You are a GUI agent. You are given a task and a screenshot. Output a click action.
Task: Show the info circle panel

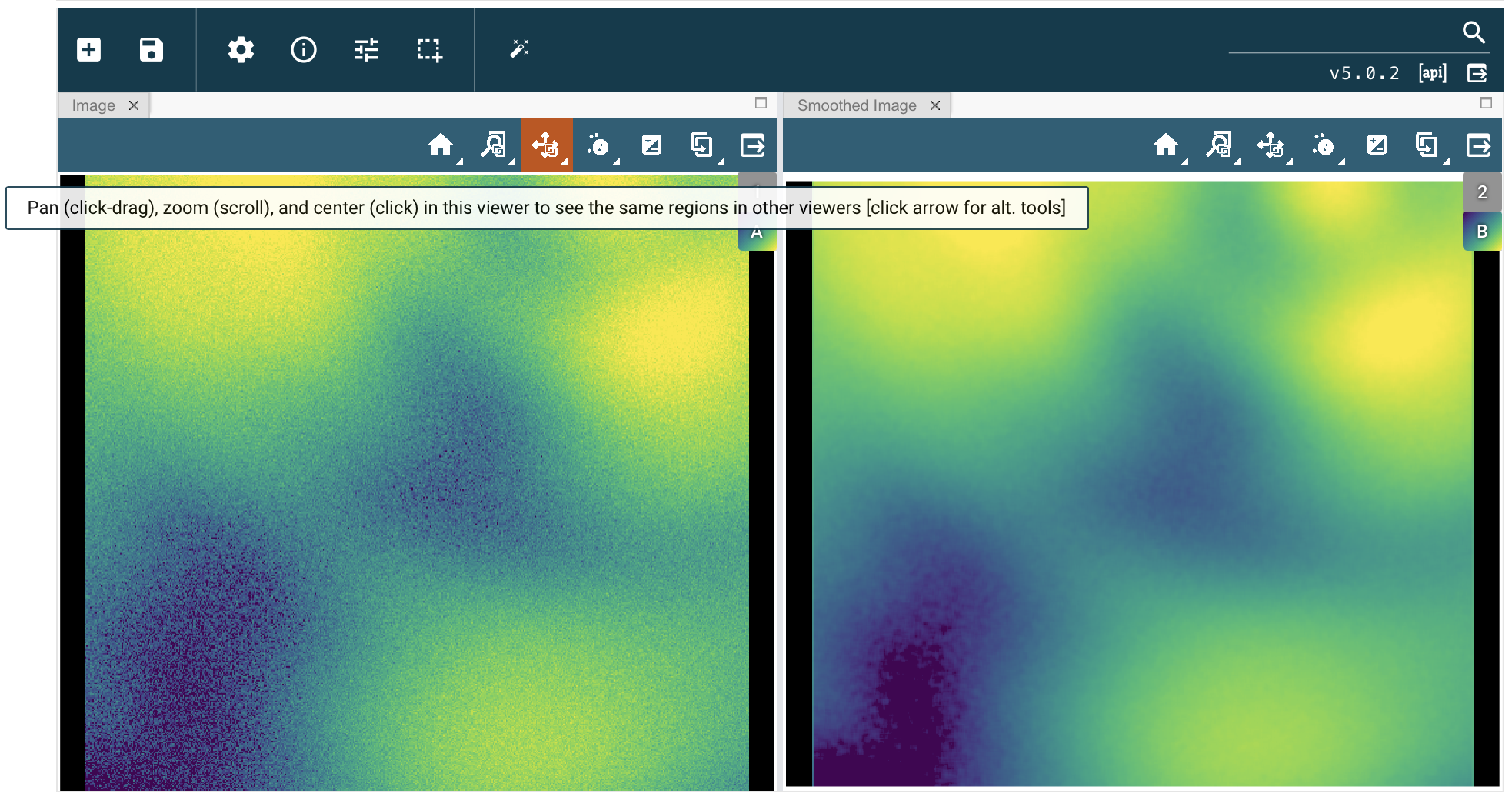click(304, 50)
